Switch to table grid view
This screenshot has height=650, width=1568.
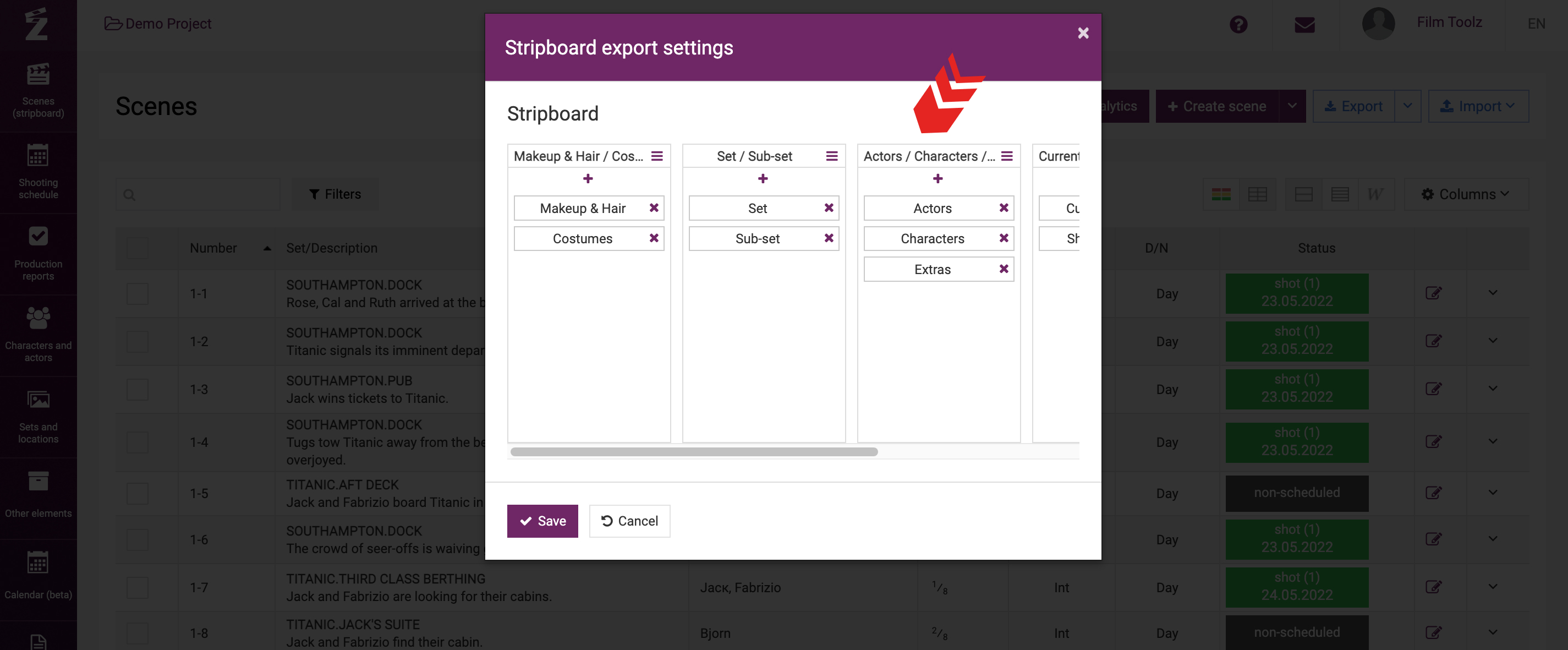pyautogui.click(x=1257, y=194)
